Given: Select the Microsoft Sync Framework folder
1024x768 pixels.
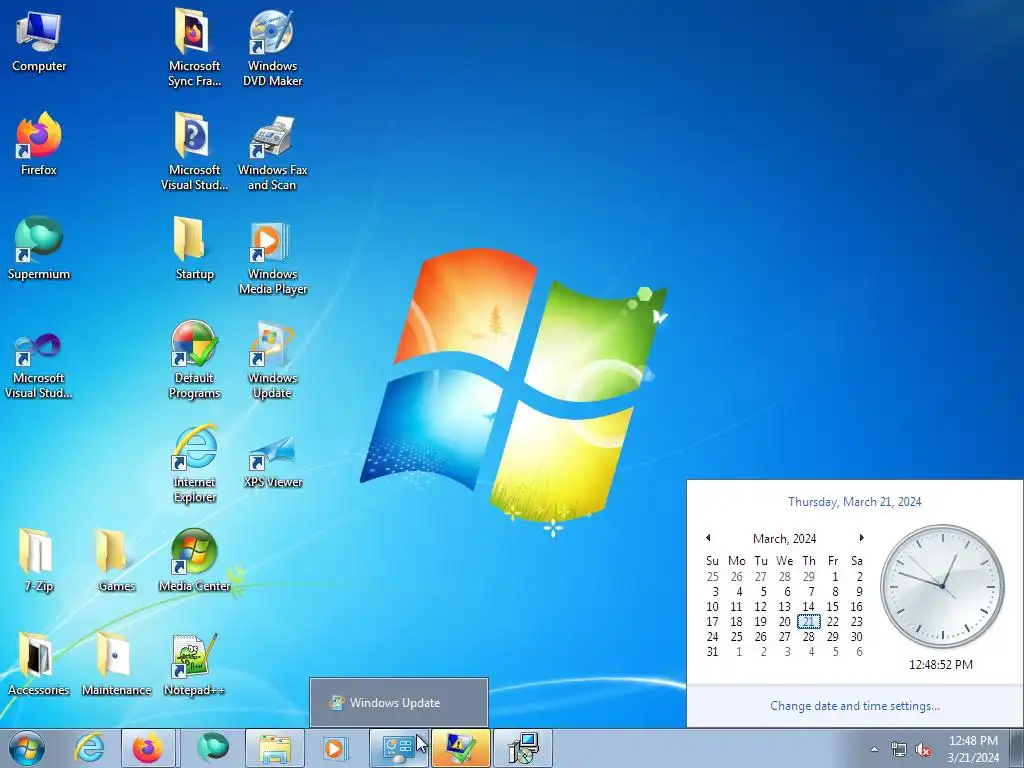Looking at the screenshot, I should tap(194, 48).
